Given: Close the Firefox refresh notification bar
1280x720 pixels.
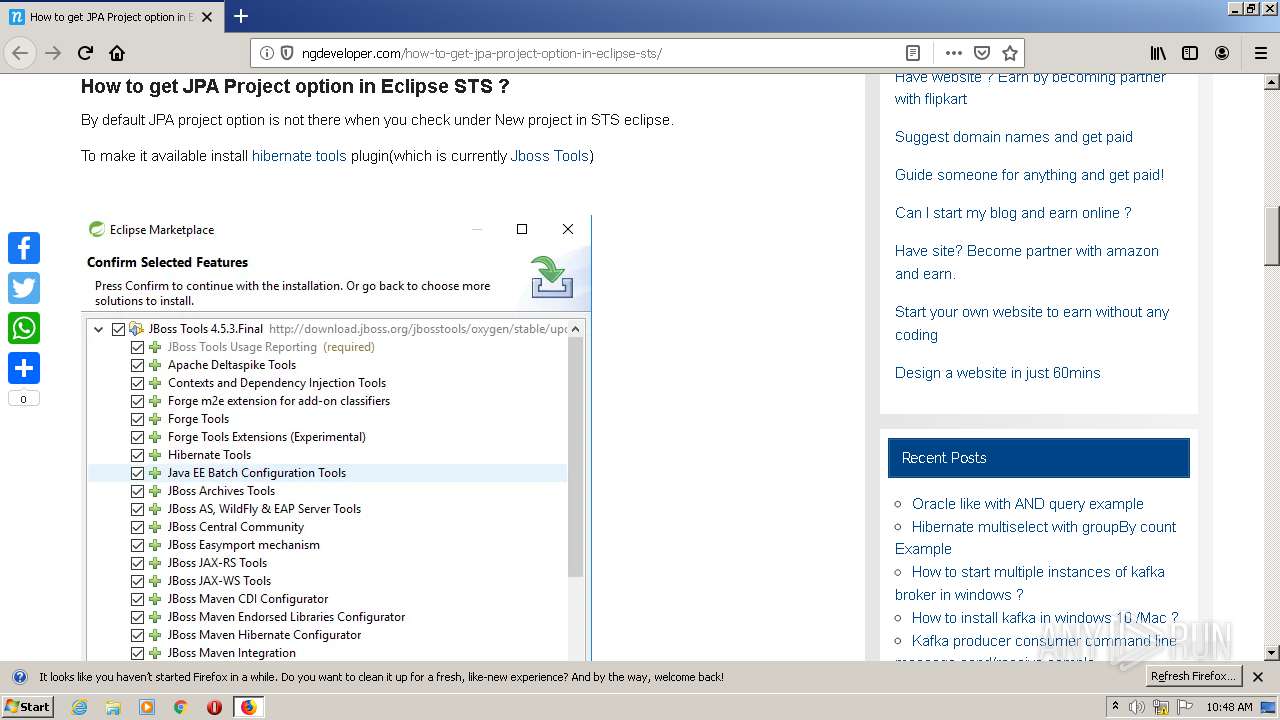Looking at the screenshot, I should [1258, 677].
